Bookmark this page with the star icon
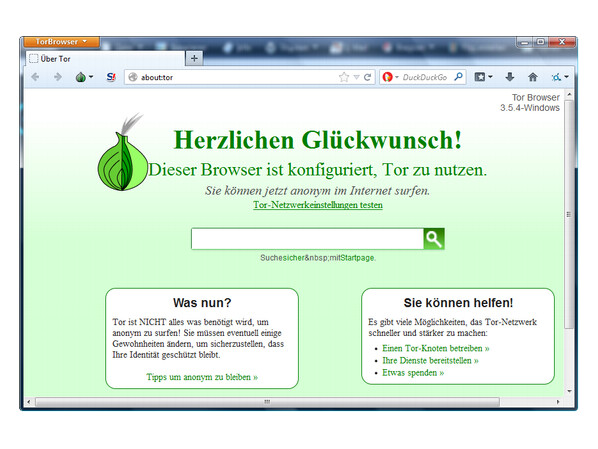598x449 pixels. [x=344, y=77]
